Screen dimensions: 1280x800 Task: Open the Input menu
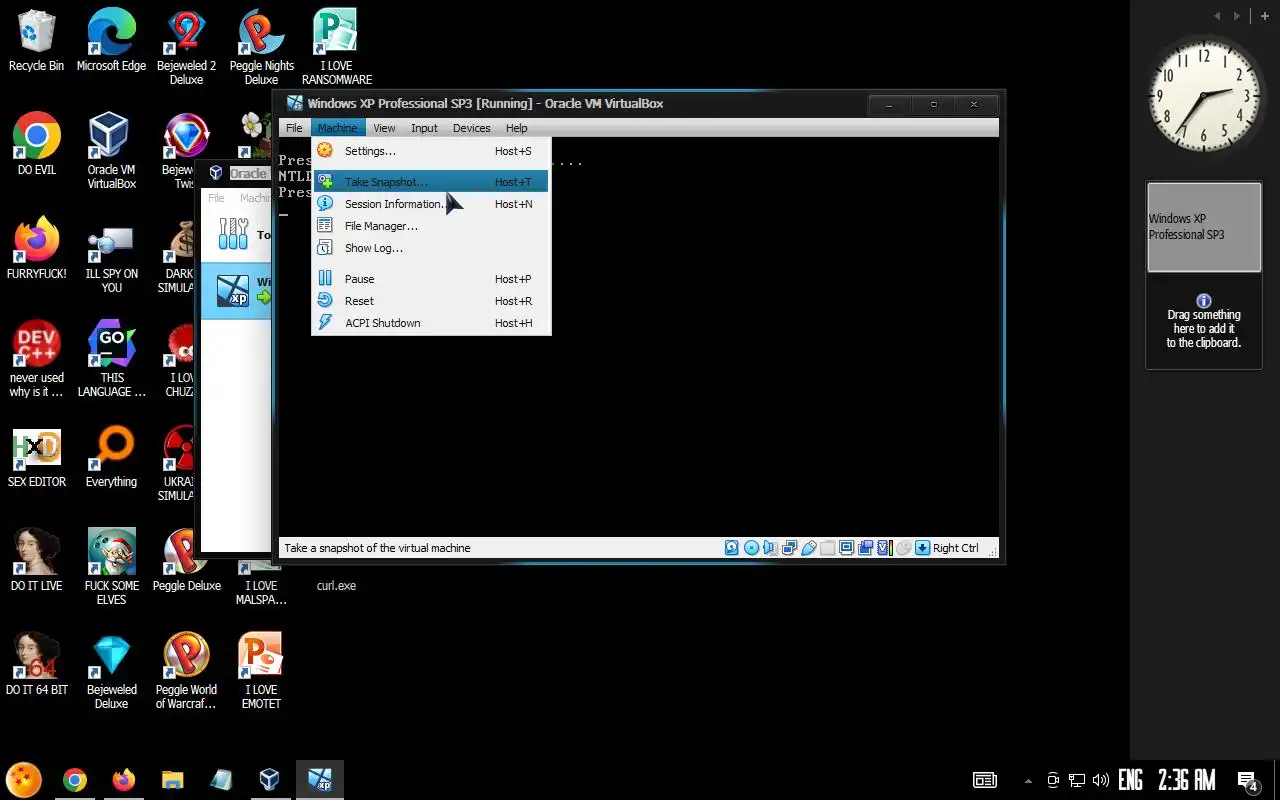[424, 128]
